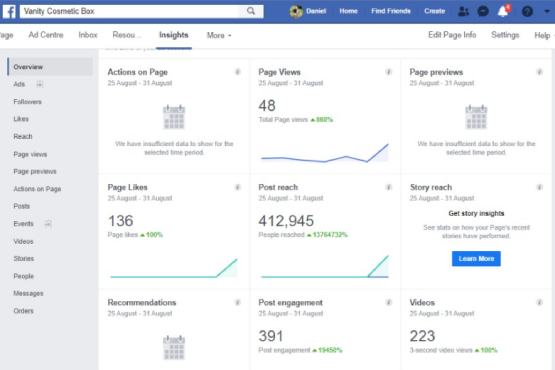Open Events in the sidebar
555x370 pixels.
(23, 224)
